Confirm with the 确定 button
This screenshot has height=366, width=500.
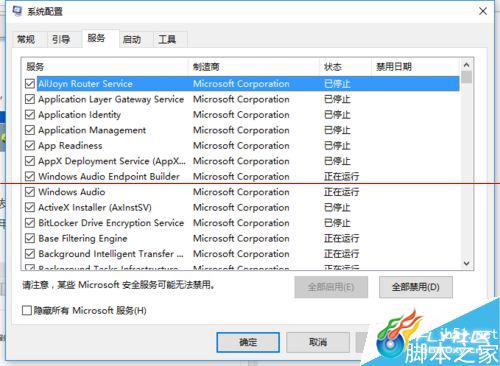point(248,342)
